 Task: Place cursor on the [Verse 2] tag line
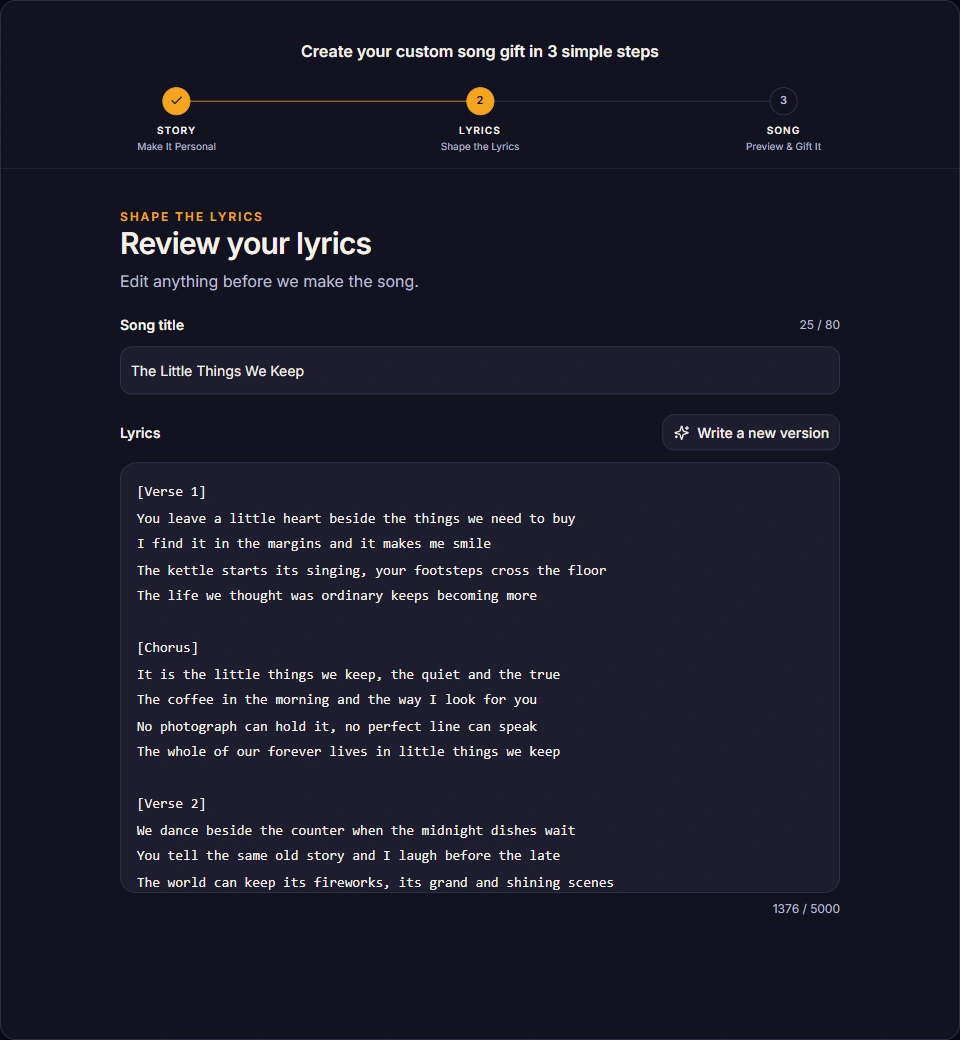171,803
